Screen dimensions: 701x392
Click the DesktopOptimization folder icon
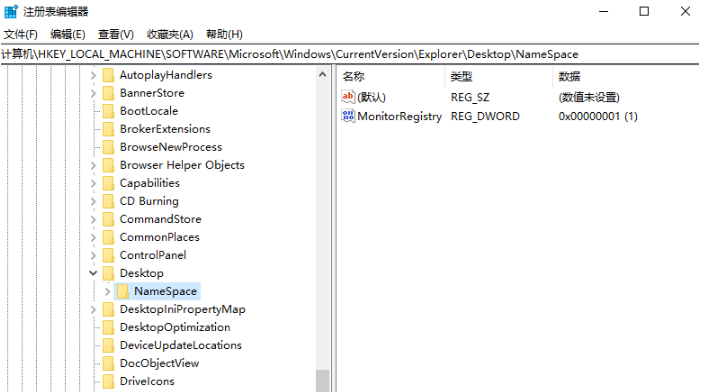coord(108,327)
